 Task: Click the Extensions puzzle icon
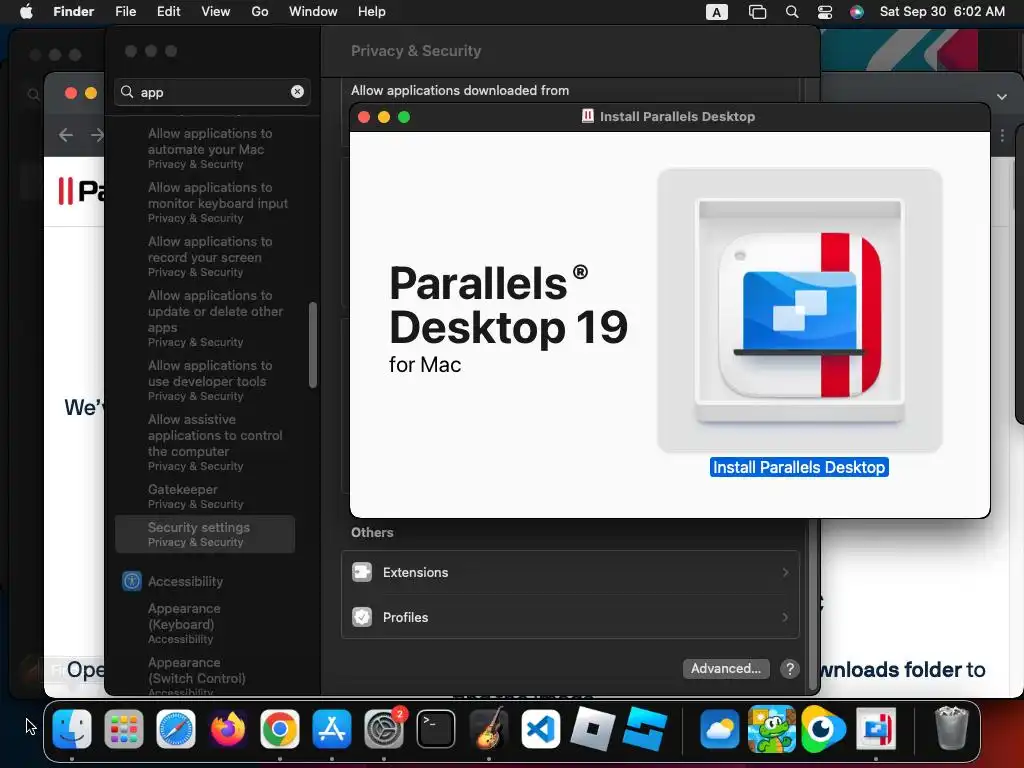point(362,572)
